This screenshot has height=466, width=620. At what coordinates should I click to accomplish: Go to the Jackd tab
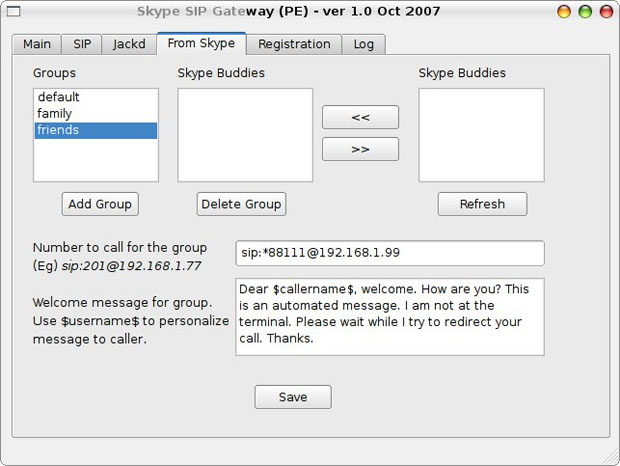click(129, 44)
